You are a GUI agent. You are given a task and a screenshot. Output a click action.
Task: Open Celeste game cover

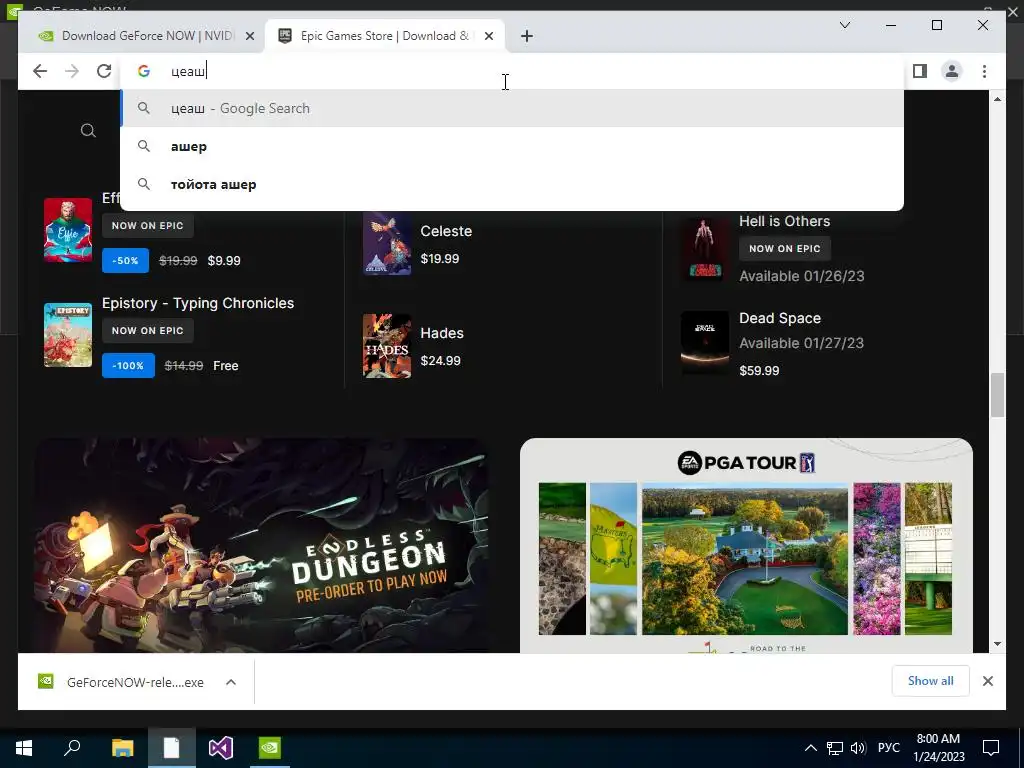click(387, 243)
